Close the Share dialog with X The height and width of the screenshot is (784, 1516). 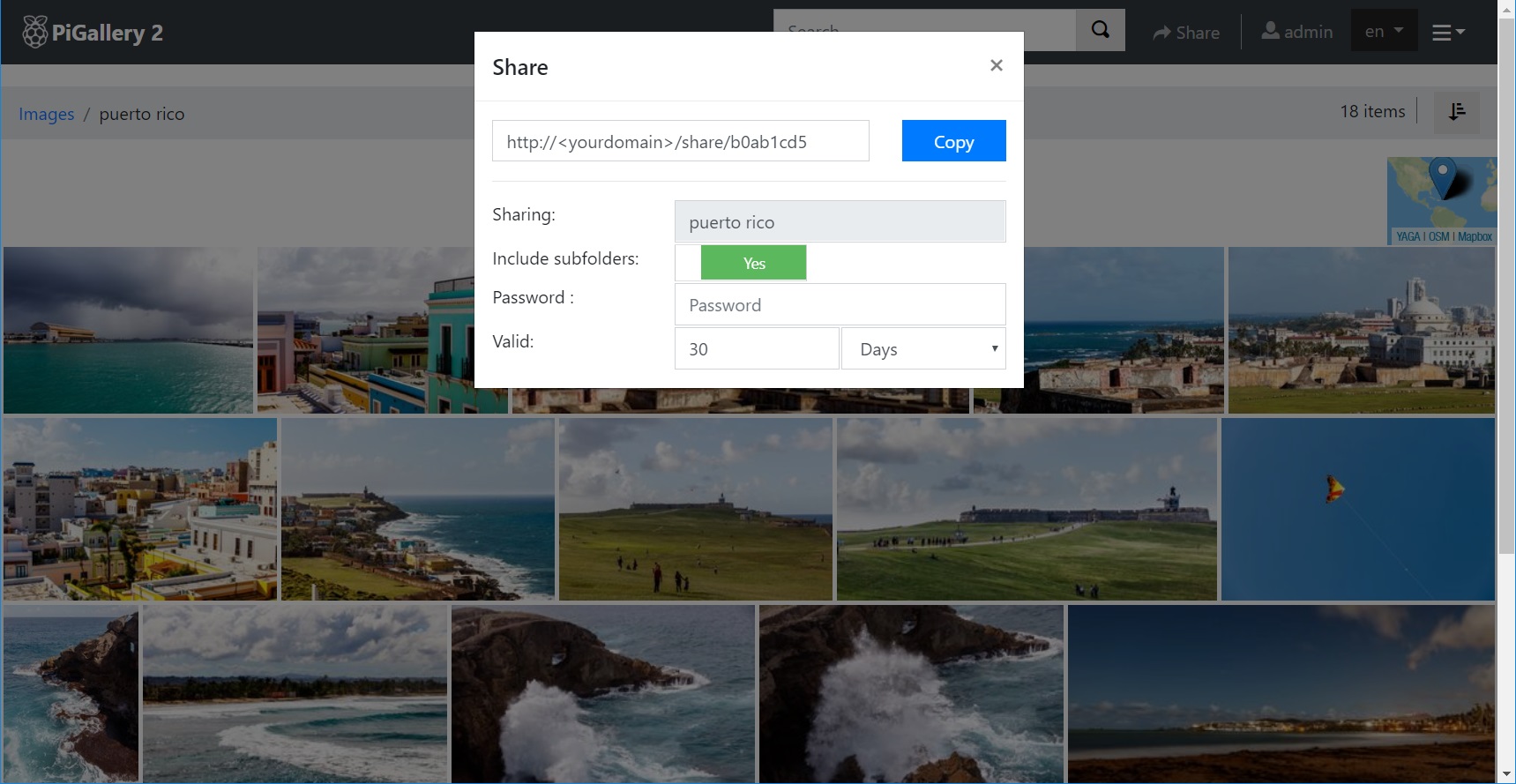point(996,65)
